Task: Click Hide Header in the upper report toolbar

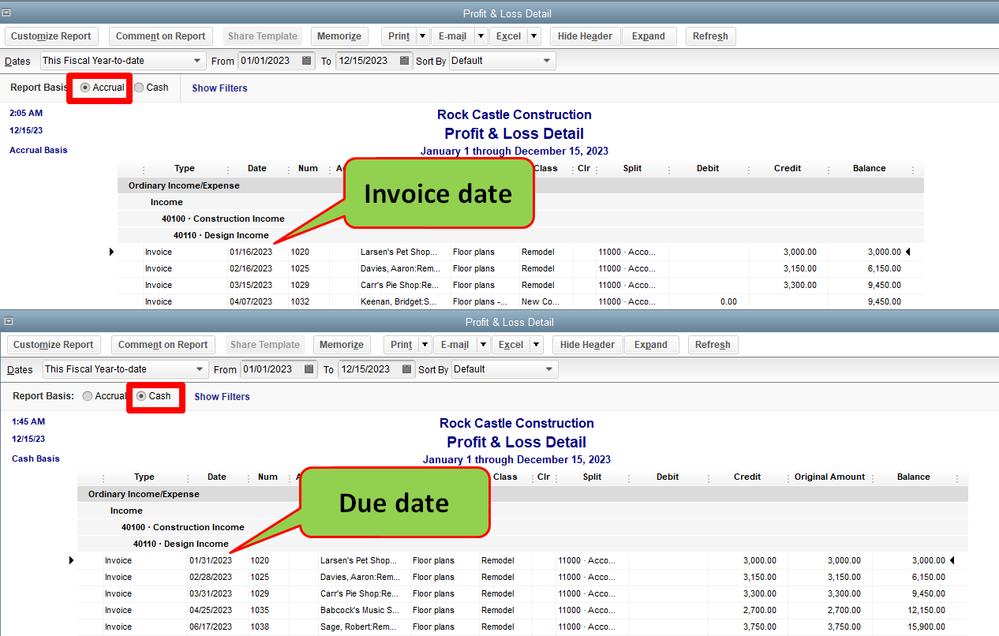Action: pos(584,36)
